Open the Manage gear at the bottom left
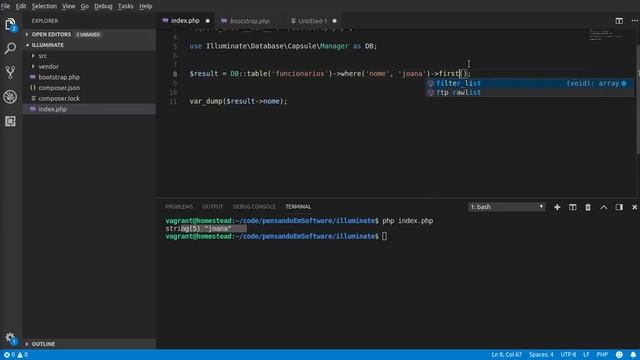 pyautogui.click(x=10, y=338)
